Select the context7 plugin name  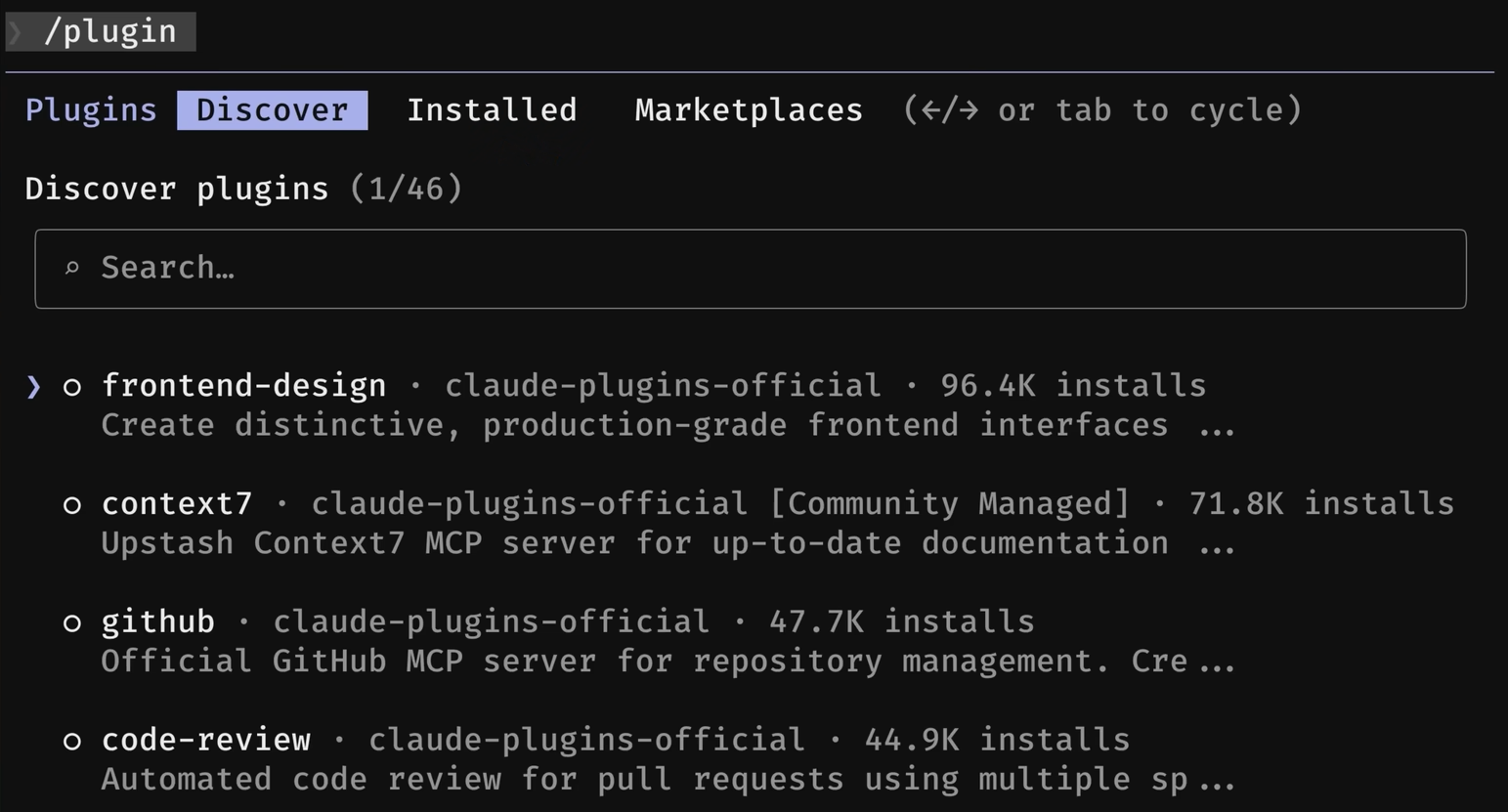(177, 504)
